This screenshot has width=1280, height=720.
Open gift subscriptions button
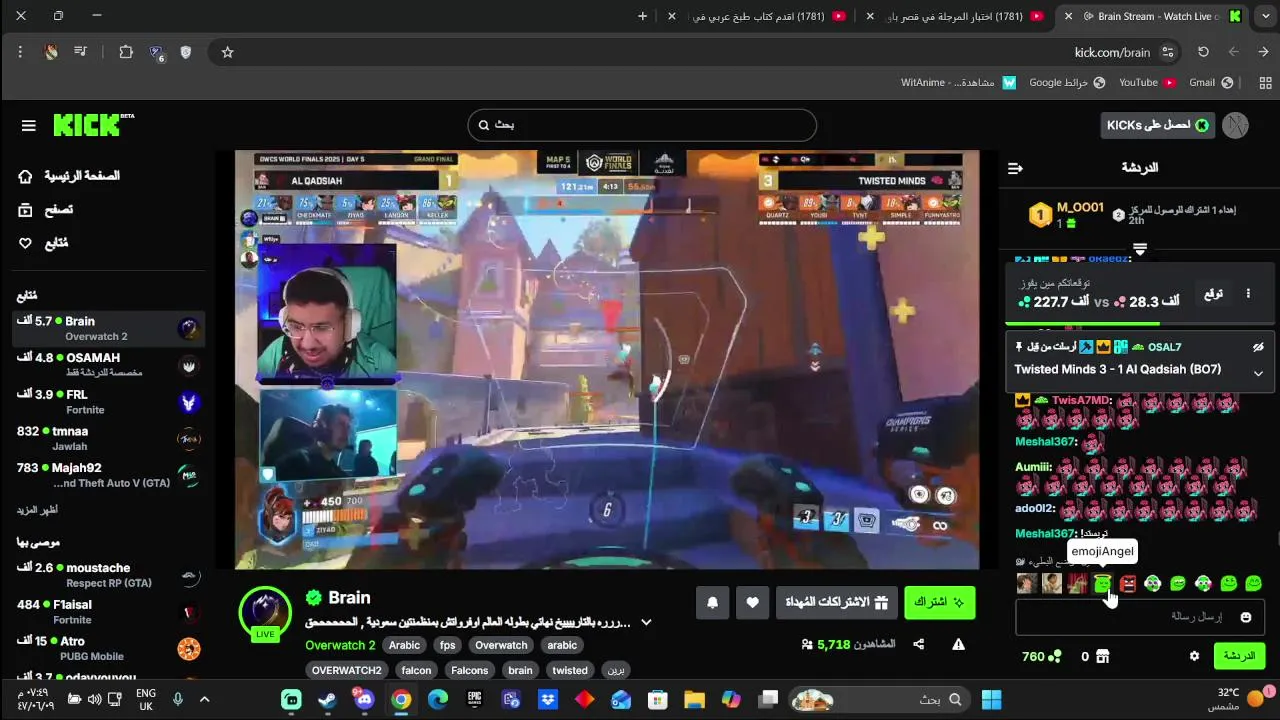(837, 602)
